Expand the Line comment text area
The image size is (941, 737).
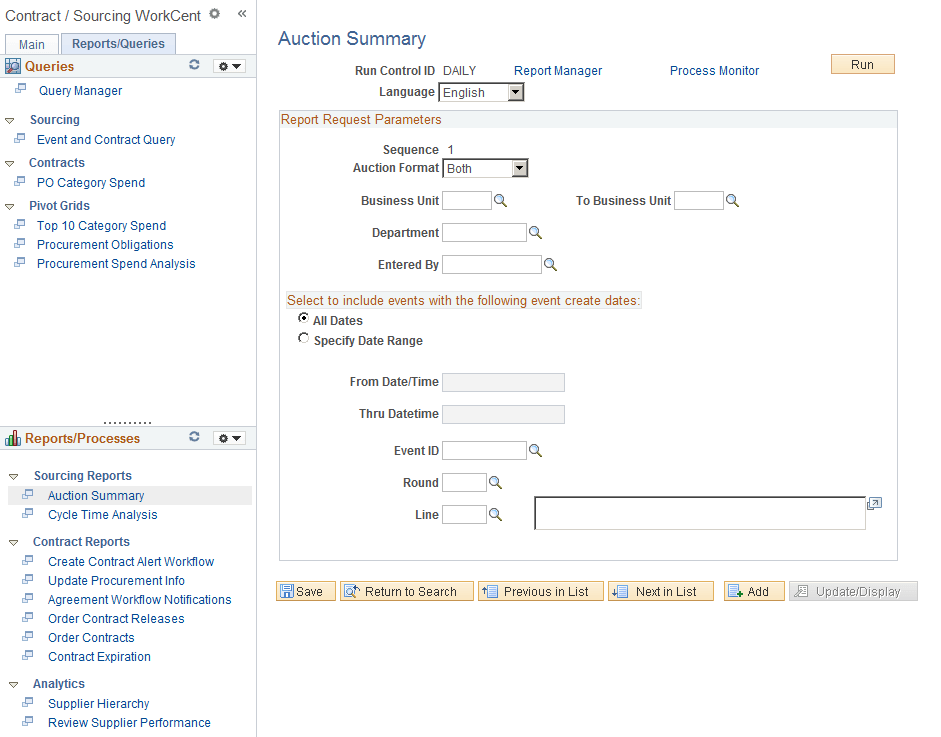[x=874, y=504]
